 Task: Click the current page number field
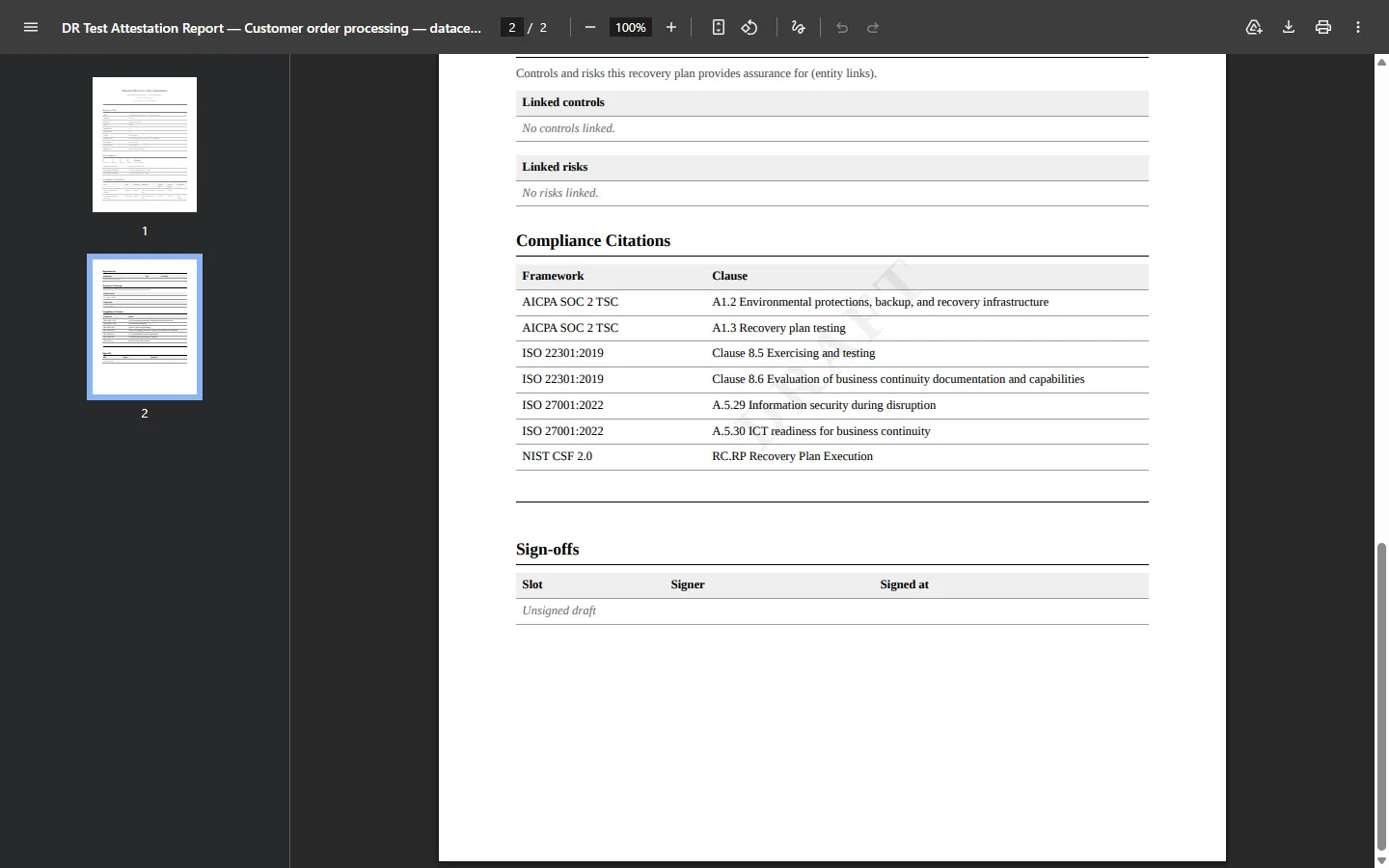[512, 27]
